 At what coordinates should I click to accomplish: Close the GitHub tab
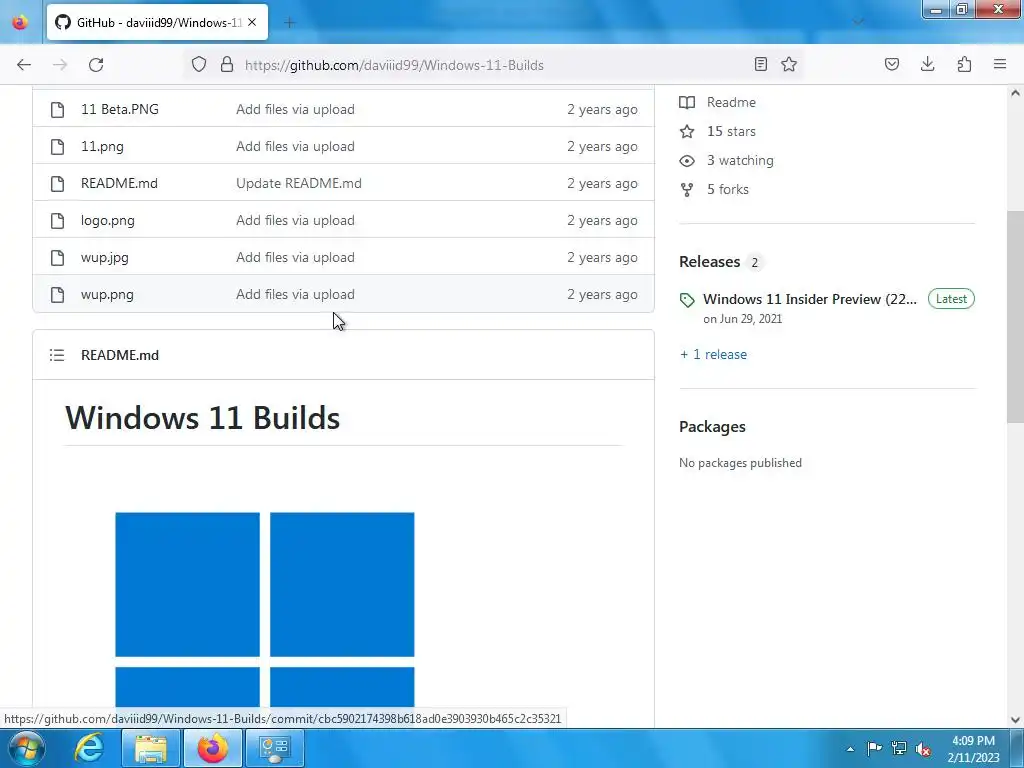click(252, 22)
